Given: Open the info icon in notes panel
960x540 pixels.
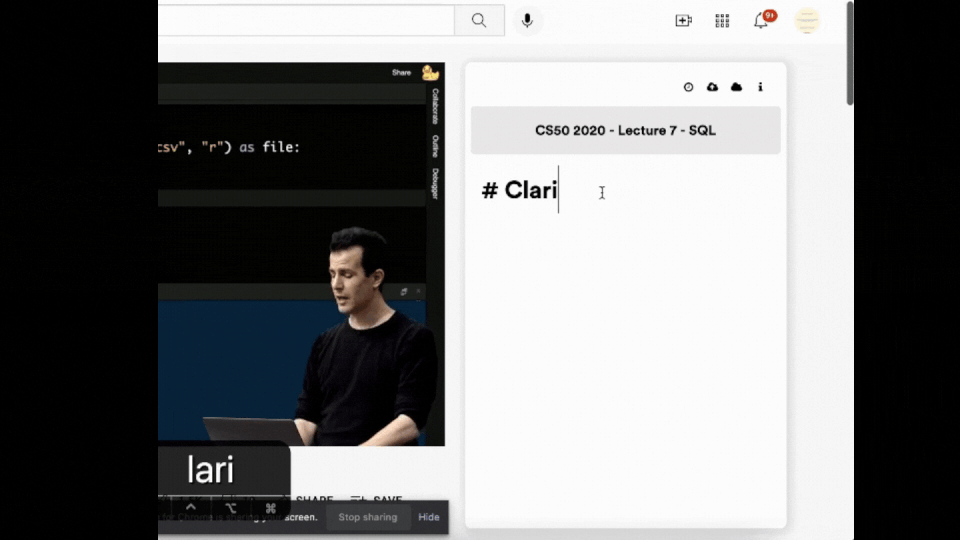Looking at the screenshot, I should (760, 87).
